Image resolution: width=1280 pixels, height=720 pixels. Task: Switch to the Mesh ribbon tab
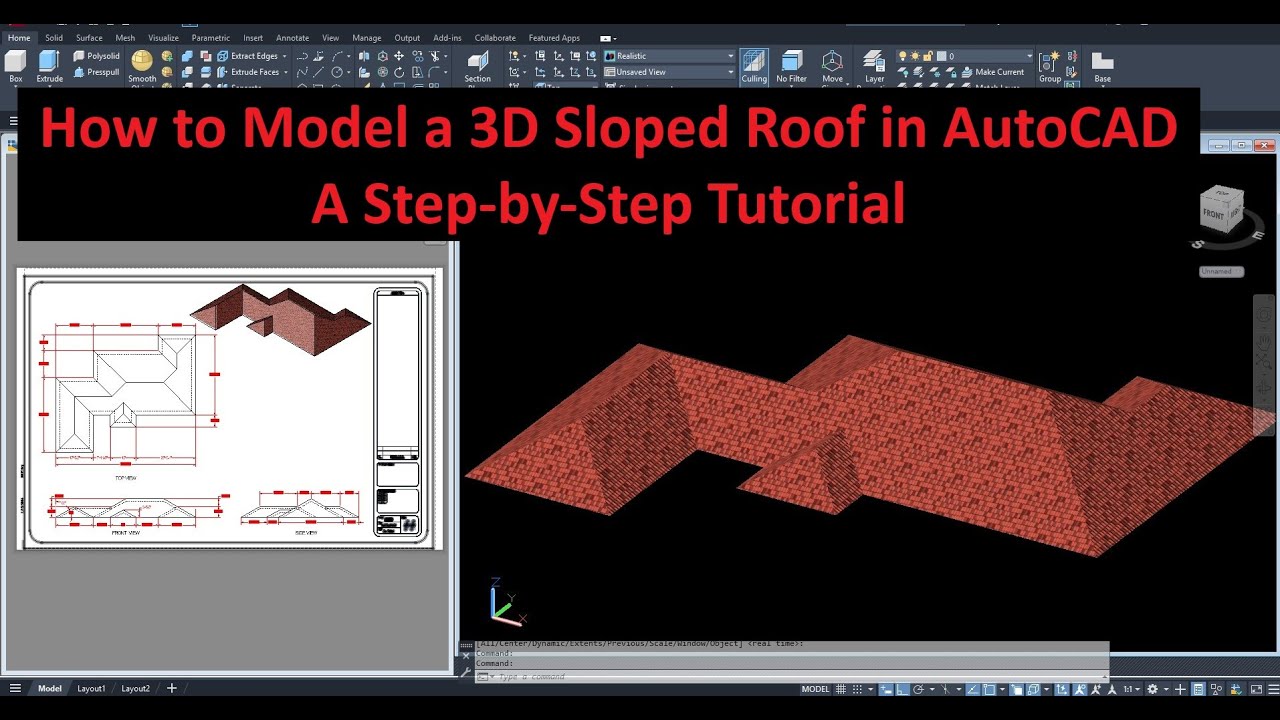125,38
